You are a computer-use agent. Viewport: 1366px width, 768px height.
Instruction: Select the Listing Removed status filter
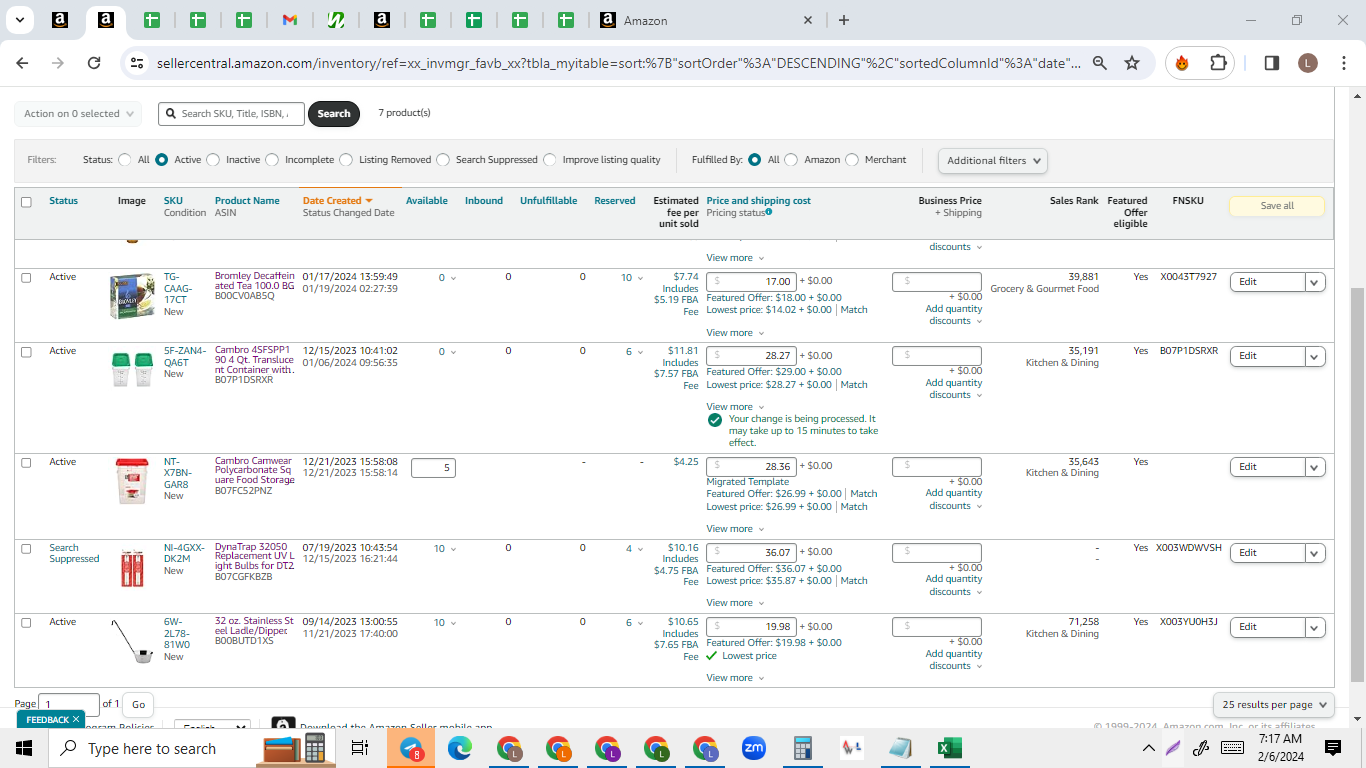point(346,160)
